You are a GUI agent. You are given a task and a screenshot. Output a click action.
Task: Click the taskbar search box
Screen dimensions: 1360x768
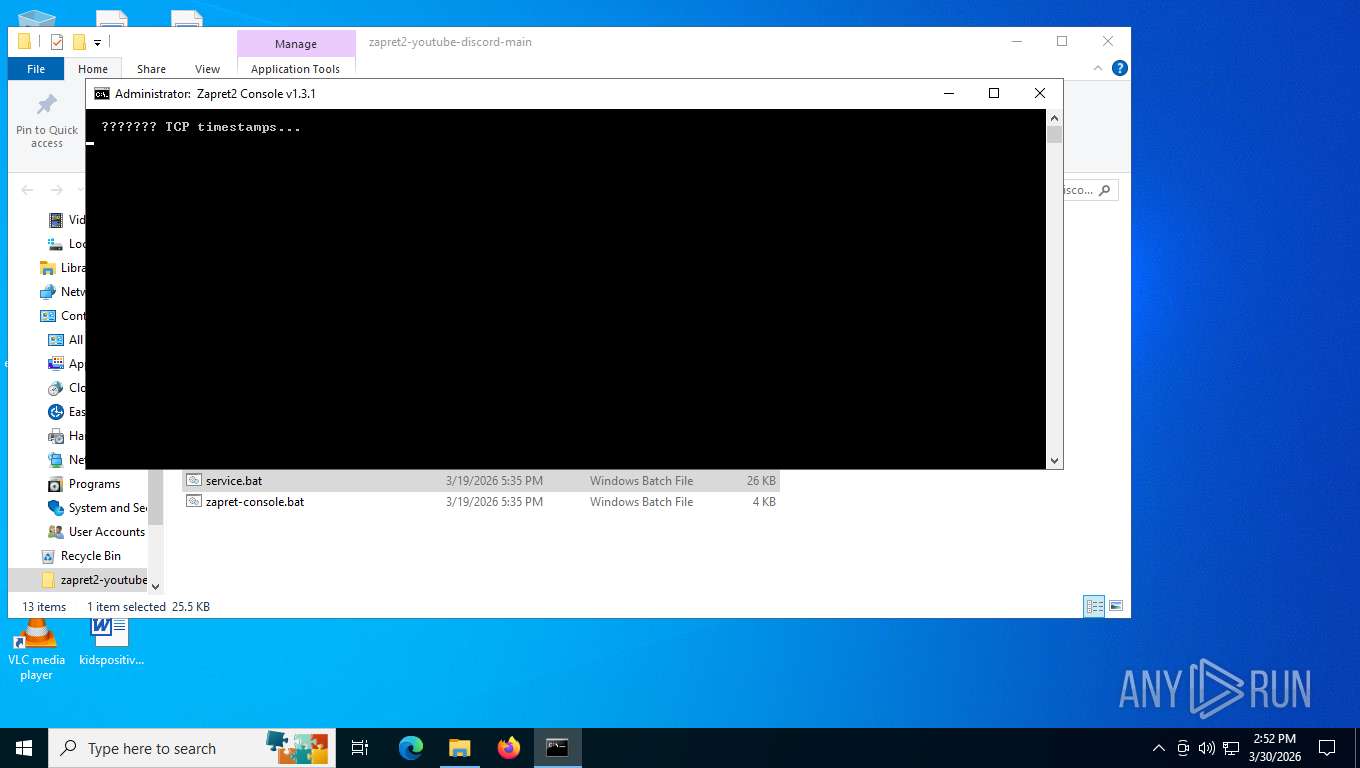[x=193, y=748]
